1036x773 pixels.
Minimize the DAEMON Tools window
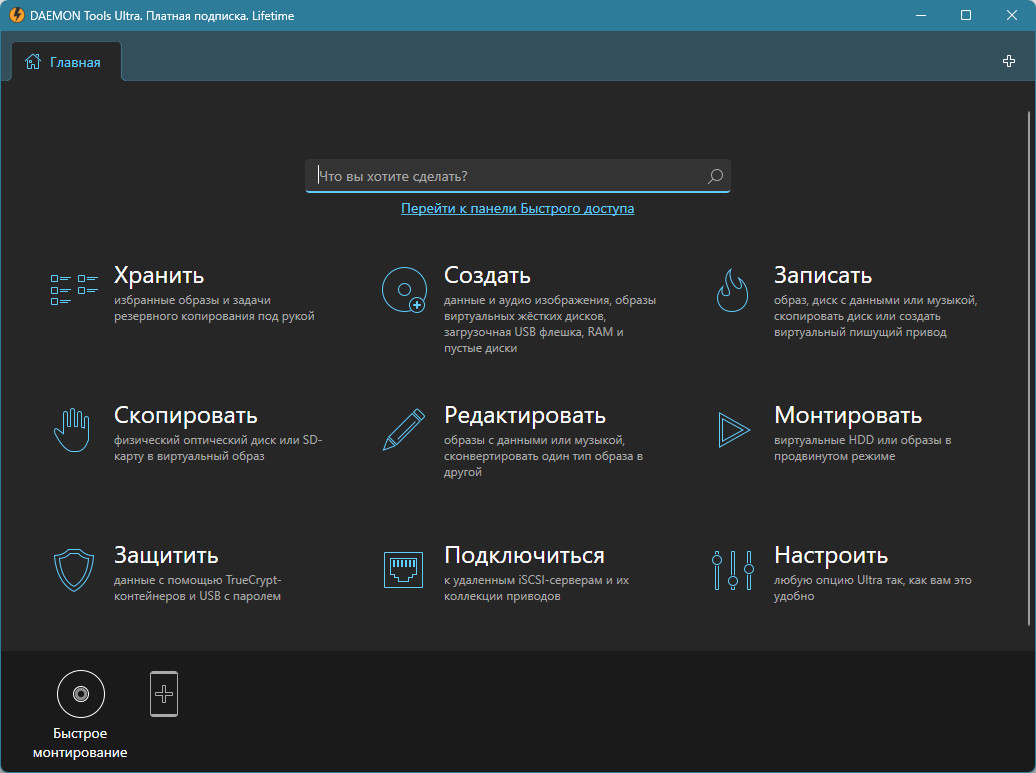click(x=921, y=15)
